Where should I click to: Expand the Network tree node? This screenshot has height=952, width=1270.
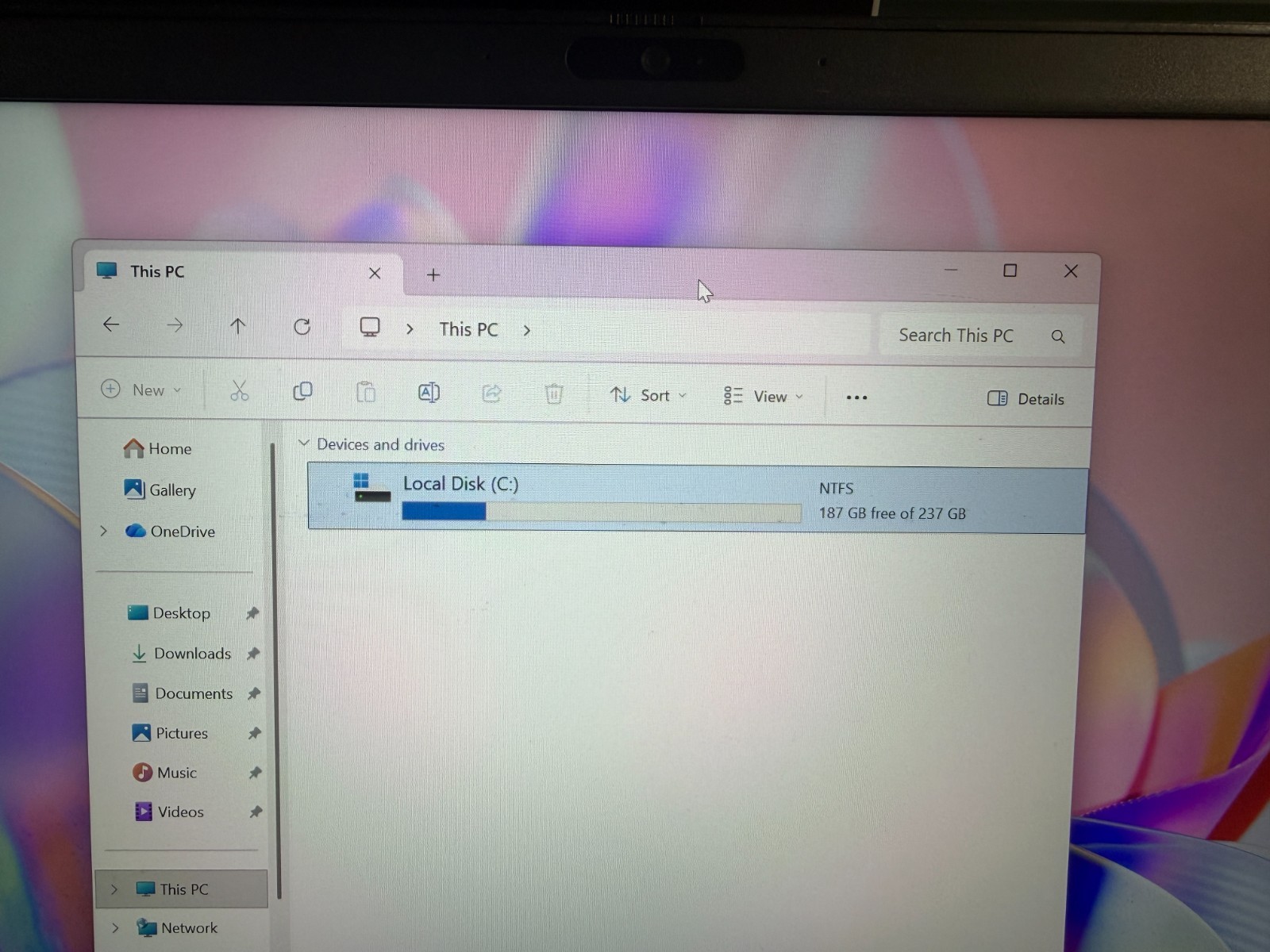pos(115,927)
